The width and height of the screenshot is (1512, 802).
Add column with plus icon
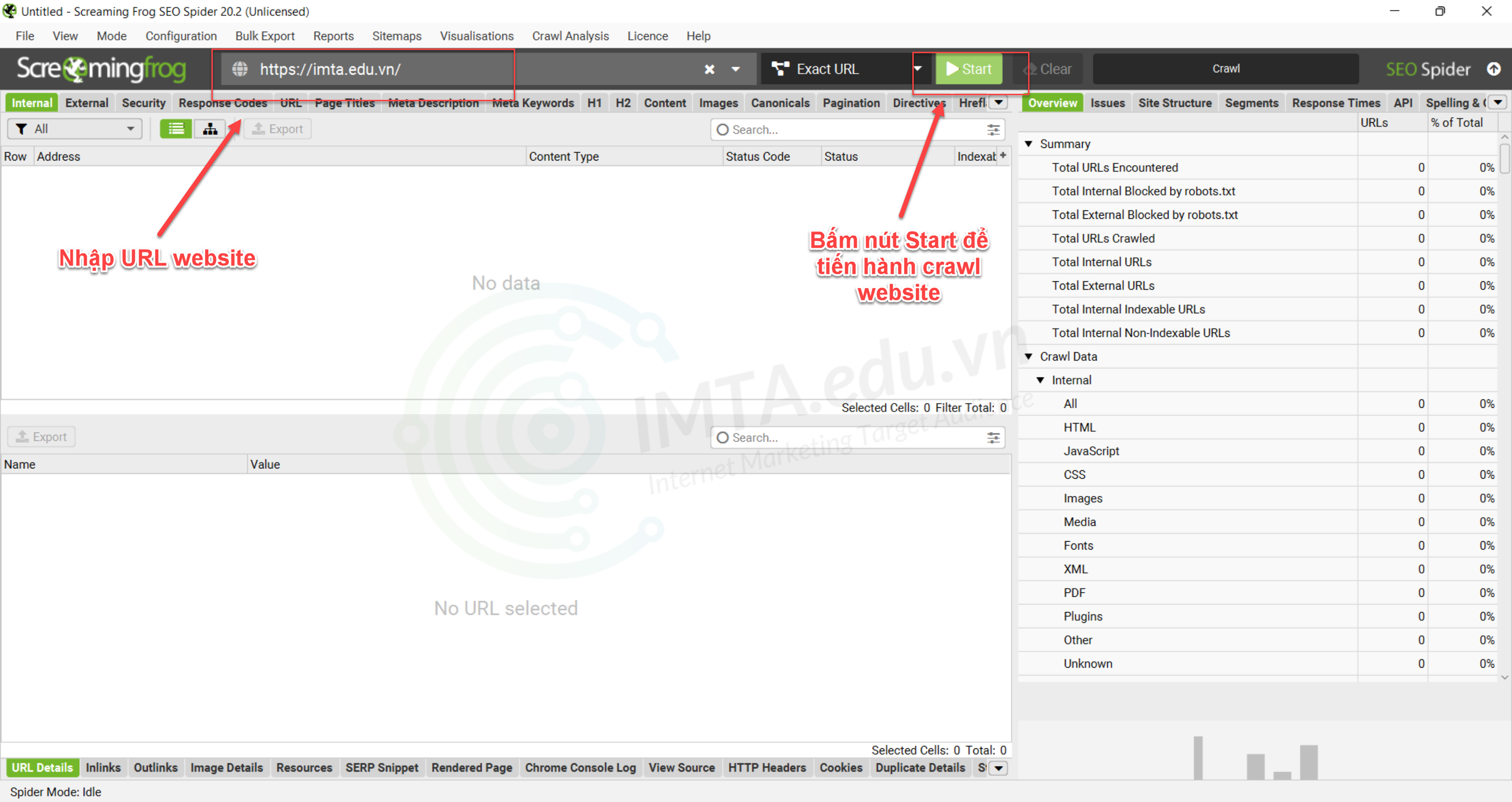[x=1003, y=155]
